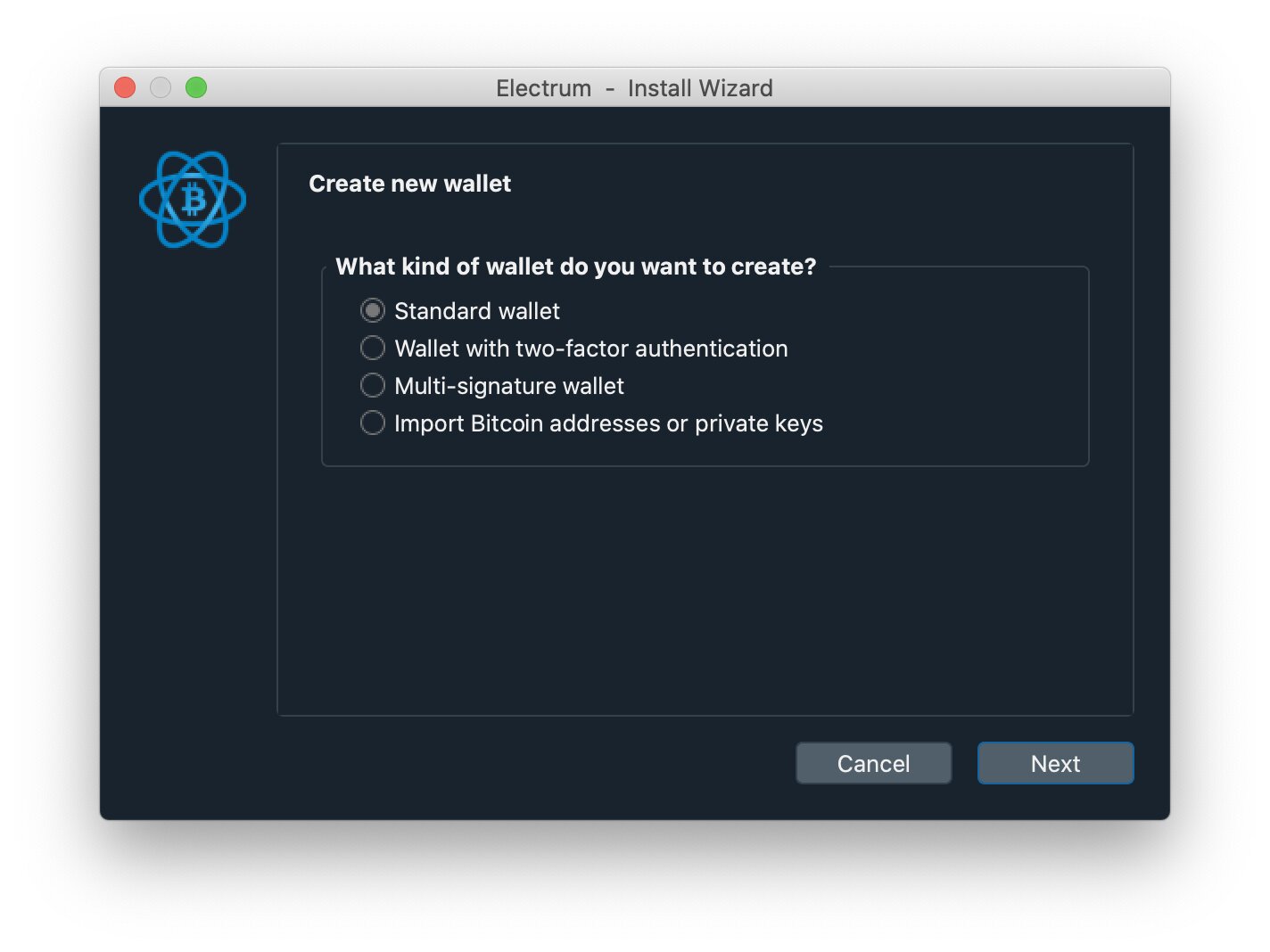Viewport: 1270px width, 952px height.
Task: Click the Electrum atom logo icon
Action: pyautogui.click(x=193, y=200)
